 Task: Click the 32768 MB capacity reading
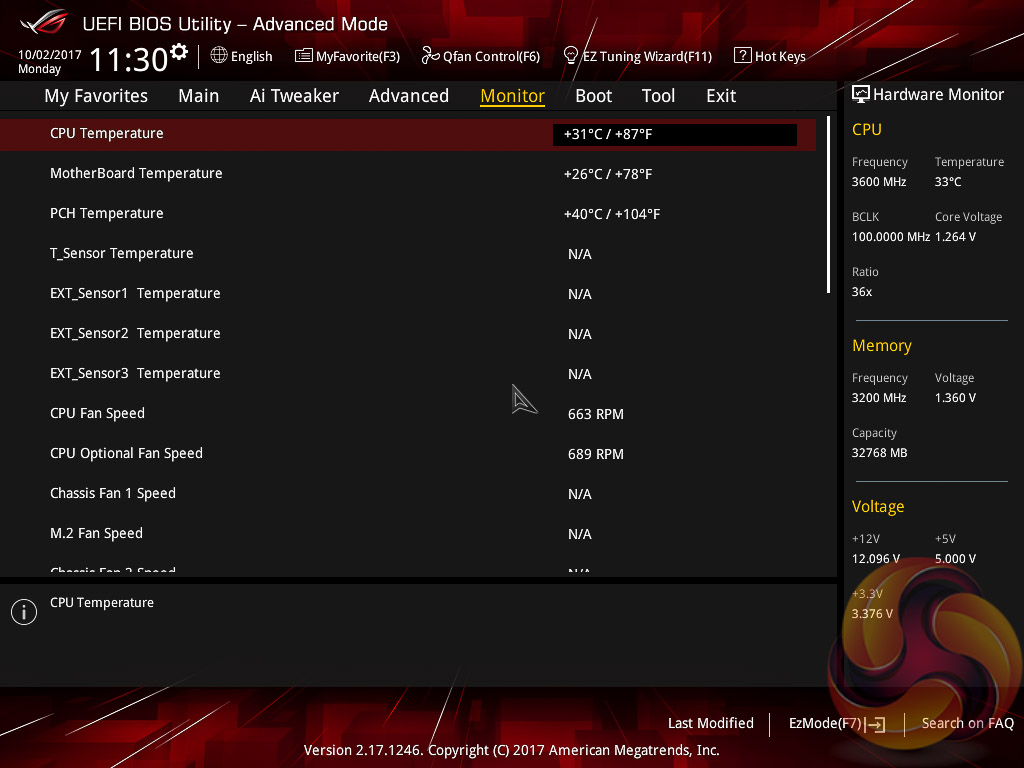(x=880, y=453)
